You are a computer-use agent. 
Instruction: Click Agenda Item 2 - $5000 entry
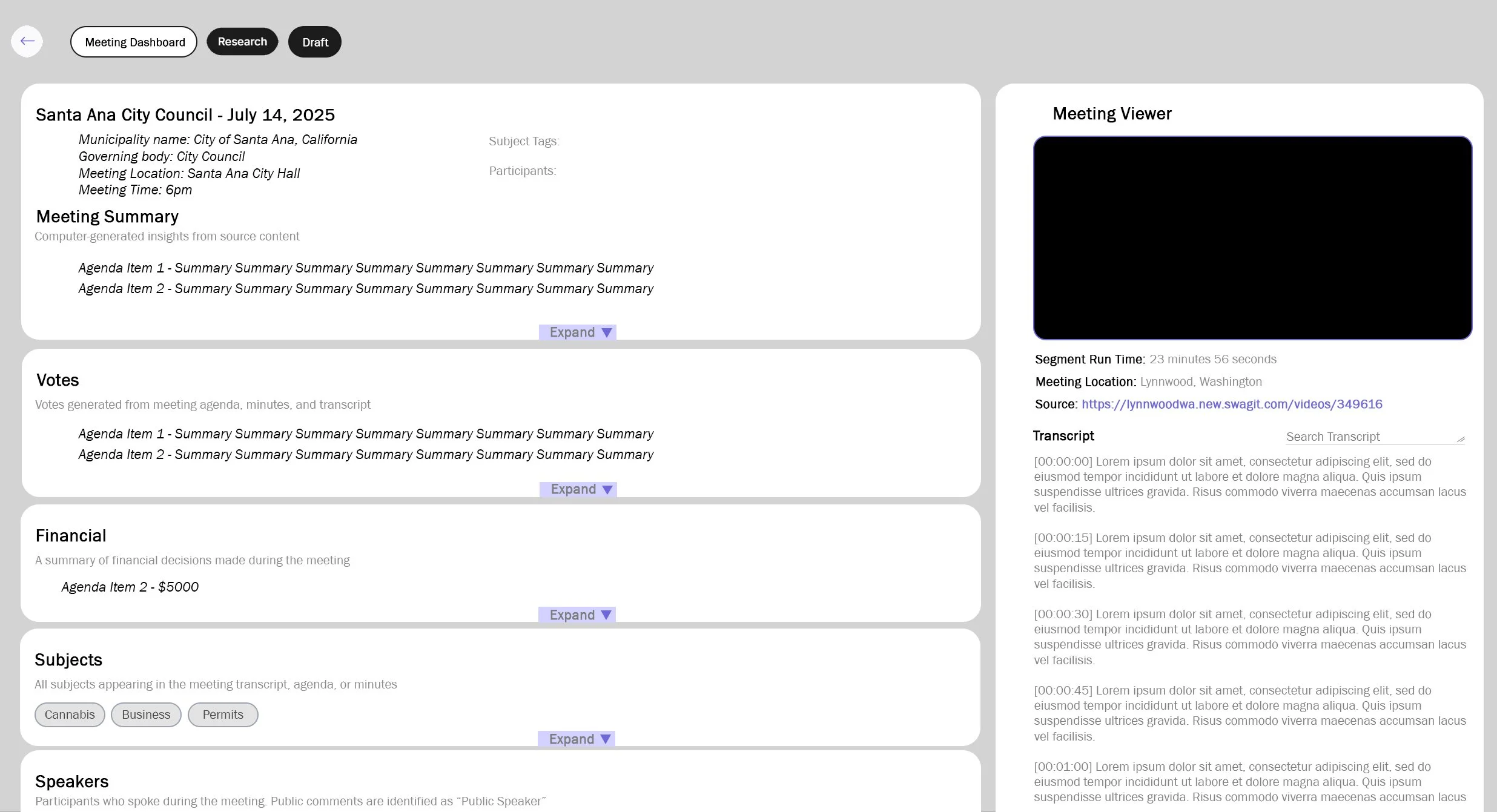click(x=130, y=587)
